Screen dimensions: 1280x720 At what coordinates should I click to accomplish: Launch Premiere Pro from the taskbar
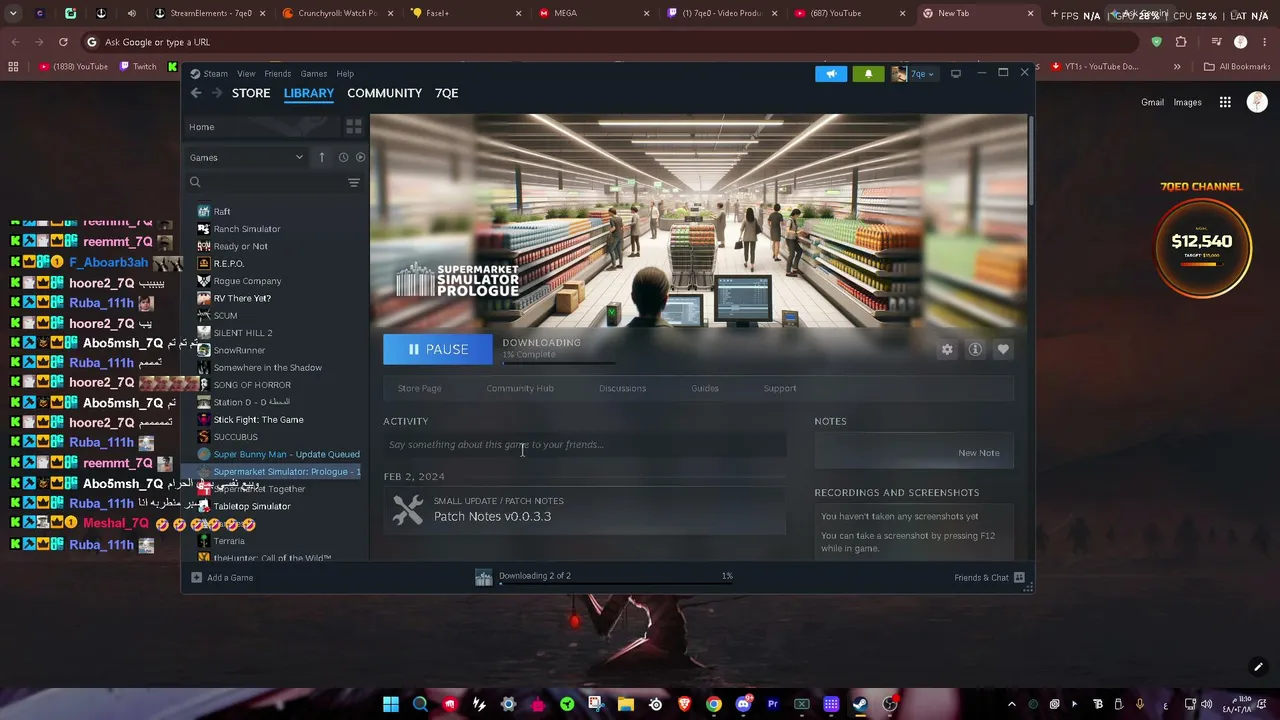(772, 704)
